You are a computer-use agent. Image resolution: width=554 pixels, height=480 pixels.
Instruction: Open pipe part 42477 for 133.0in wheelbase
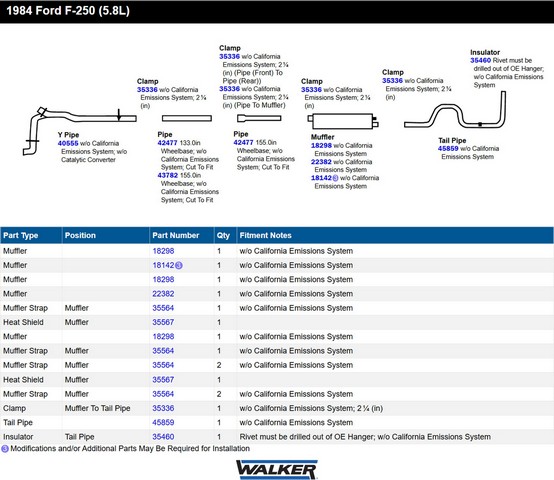click(167, 143)
